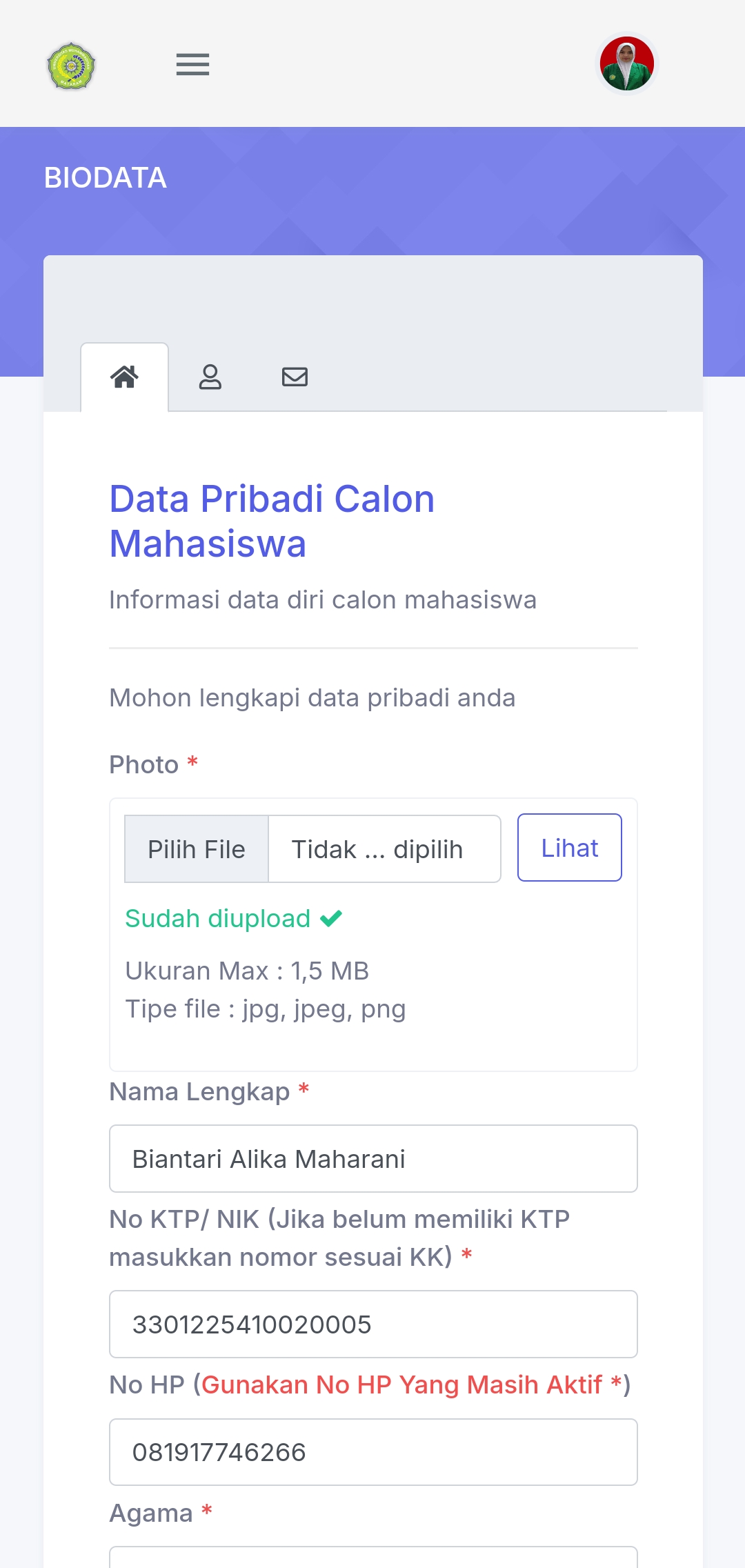Click into the No KTP/NIK number field
The image size is (745, 1568).
click(373, 1324)
